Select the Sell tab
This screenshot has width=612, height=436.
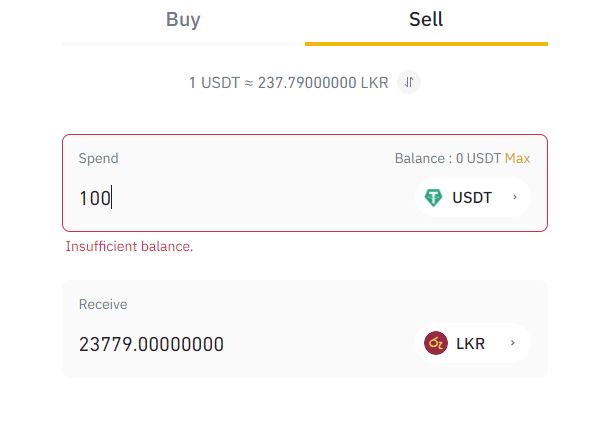(x=426, y=20)
